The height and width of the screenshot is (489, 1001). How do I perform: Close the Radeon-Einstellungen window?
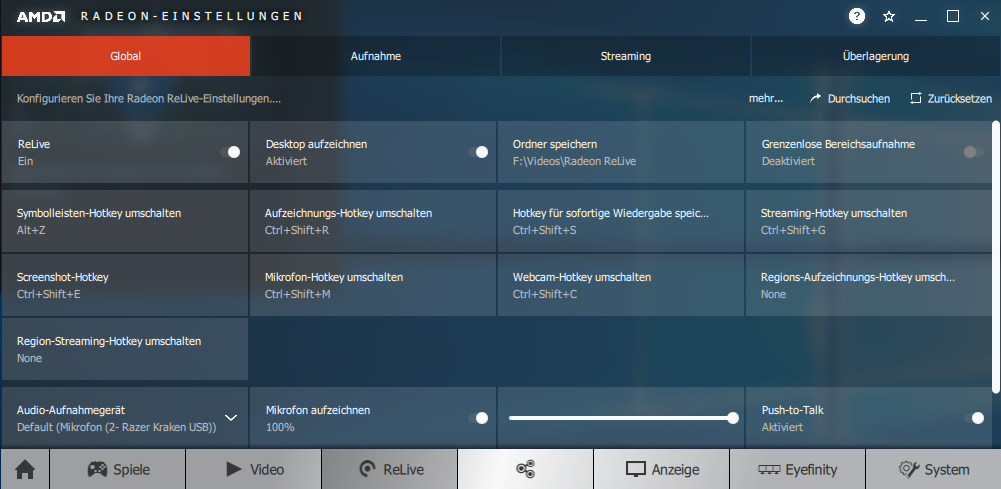point(984,17)
